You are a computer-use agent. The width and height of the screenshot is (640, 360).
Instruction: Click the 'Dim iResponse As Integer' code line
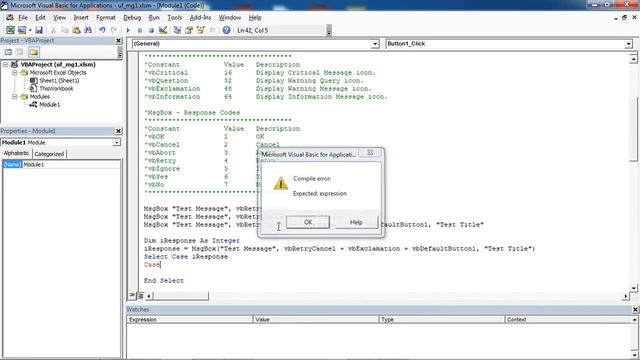point(192,241)
